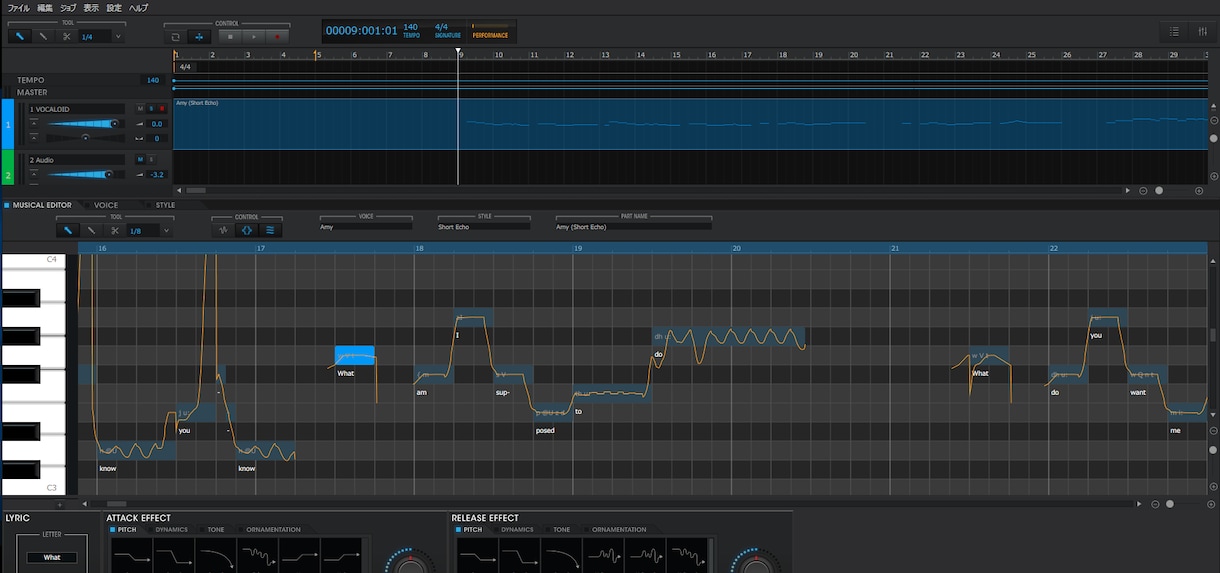Zoom out the track view horizontally
Screen dimensions: 1220x573
pos(1143,190)
